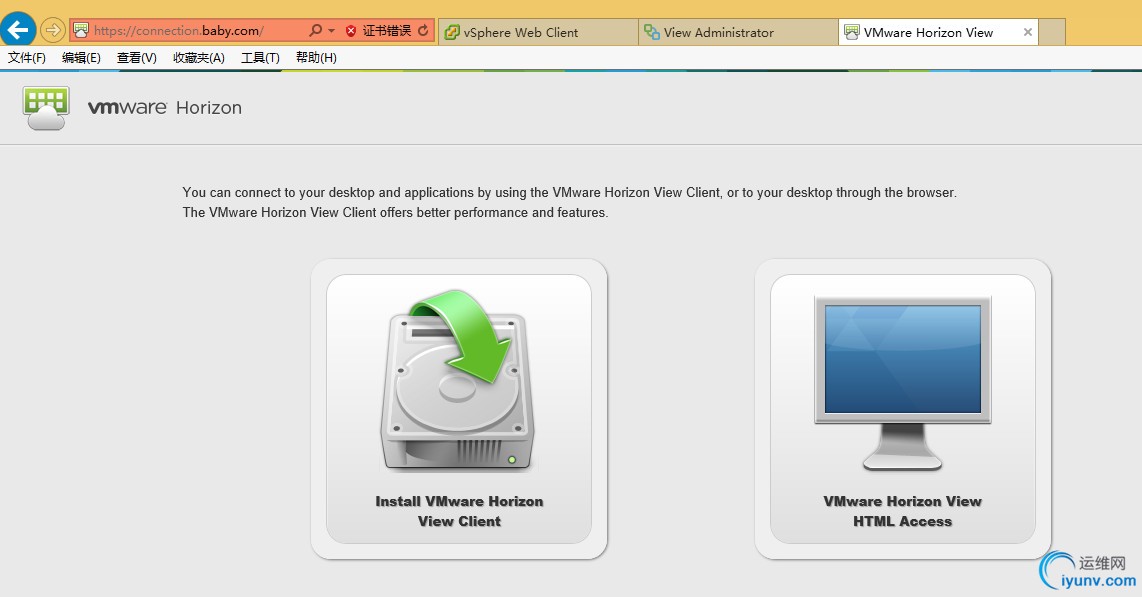Click the browser forward arrow button
This screenshot has width=1142, height=597.
[52, 31]
